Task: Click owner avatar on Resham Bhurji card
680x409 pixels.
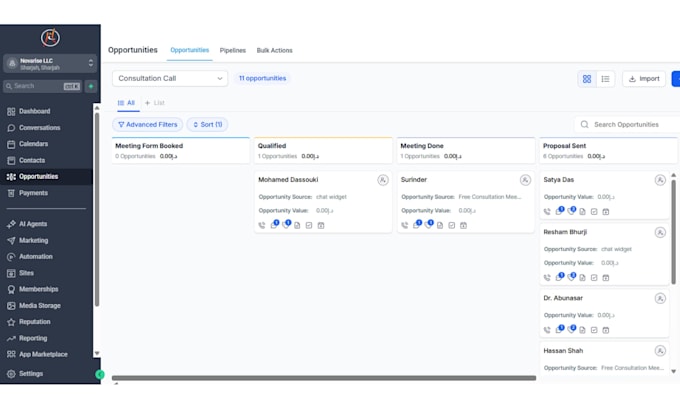Action: 660,232
